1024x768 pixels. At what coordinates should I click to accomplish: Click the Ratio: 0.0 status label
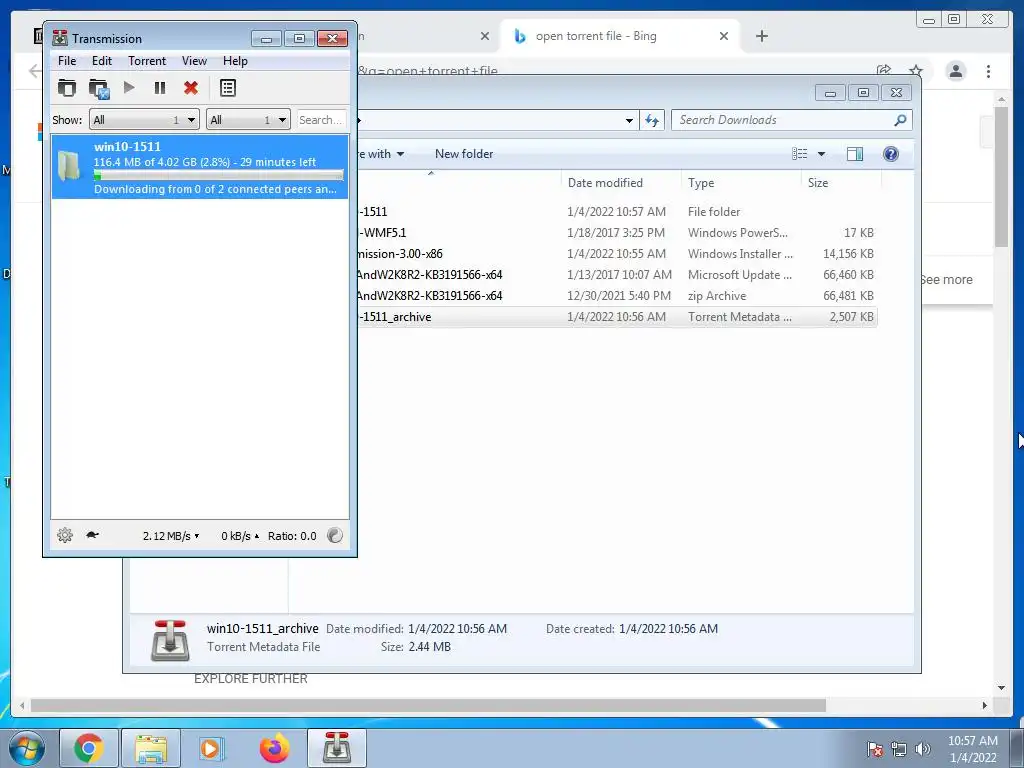click(292, 536)
